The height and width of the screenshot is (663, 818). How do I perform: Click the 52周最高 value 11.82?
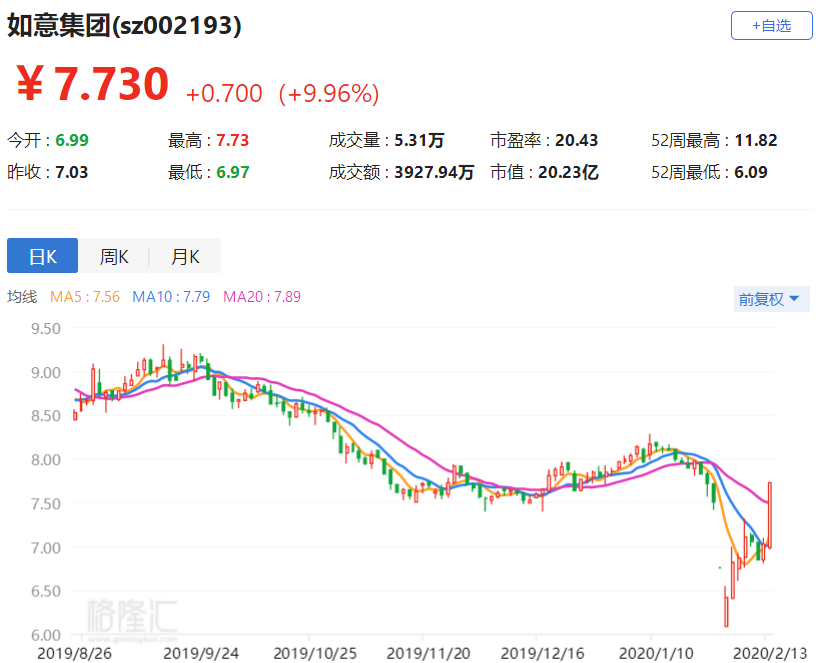[755, 141]
